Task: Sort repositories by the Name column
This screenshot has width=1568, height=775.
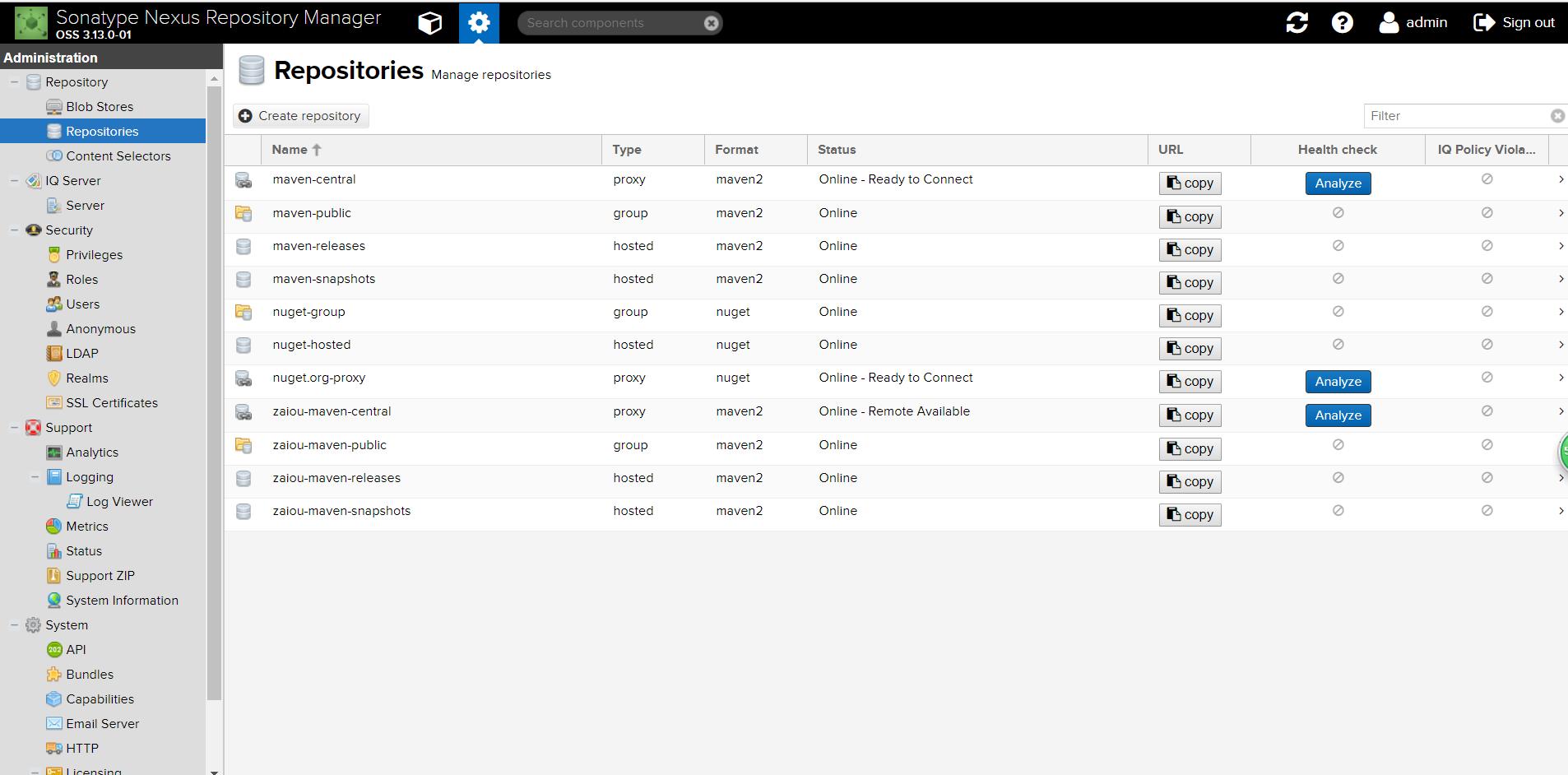Action: tap(431, 150)
